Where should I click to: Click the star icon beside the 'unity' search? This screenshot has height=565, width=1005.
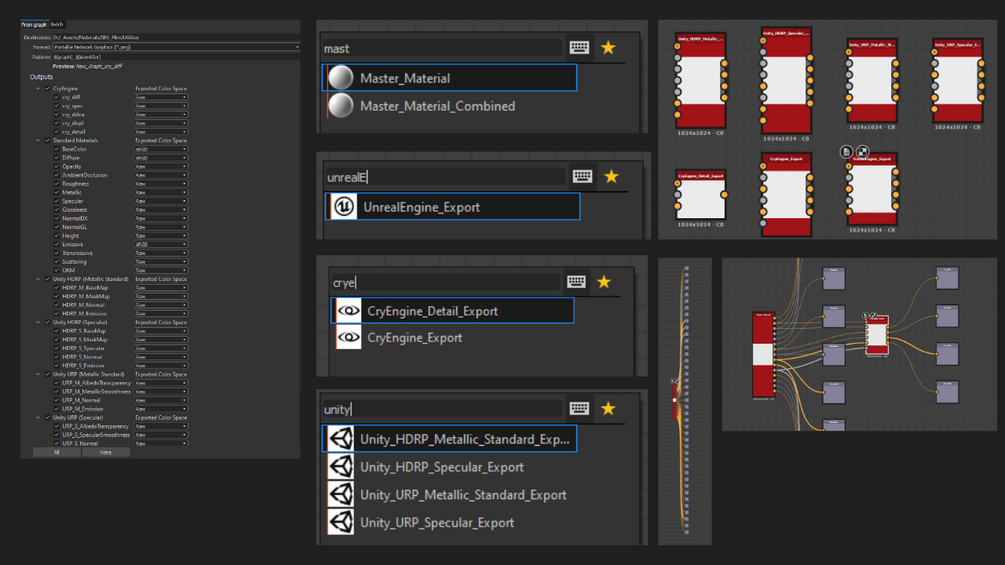608,409
